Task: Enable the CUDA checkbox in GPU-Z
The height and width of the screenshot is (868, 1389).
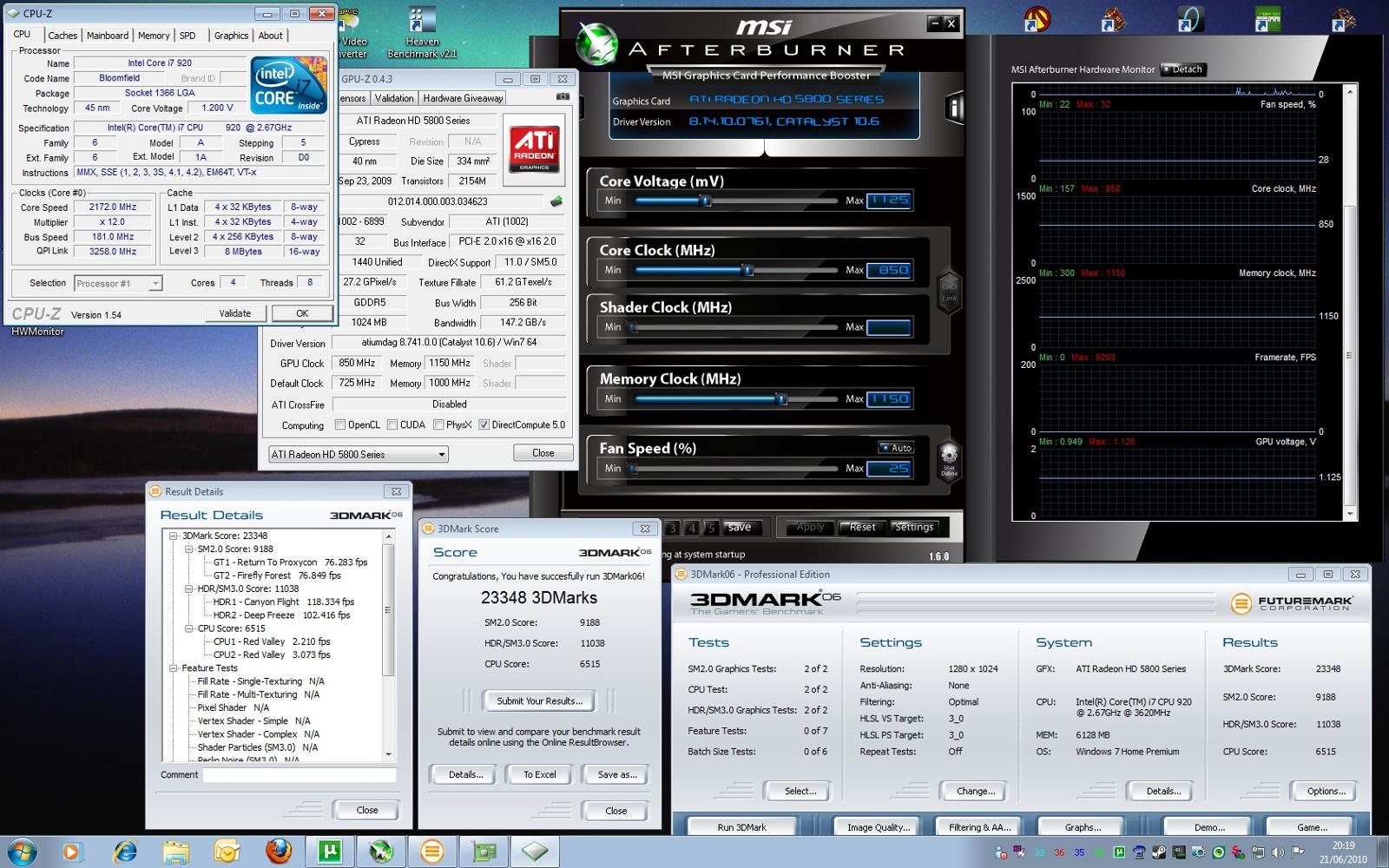Action: point(392,424)
